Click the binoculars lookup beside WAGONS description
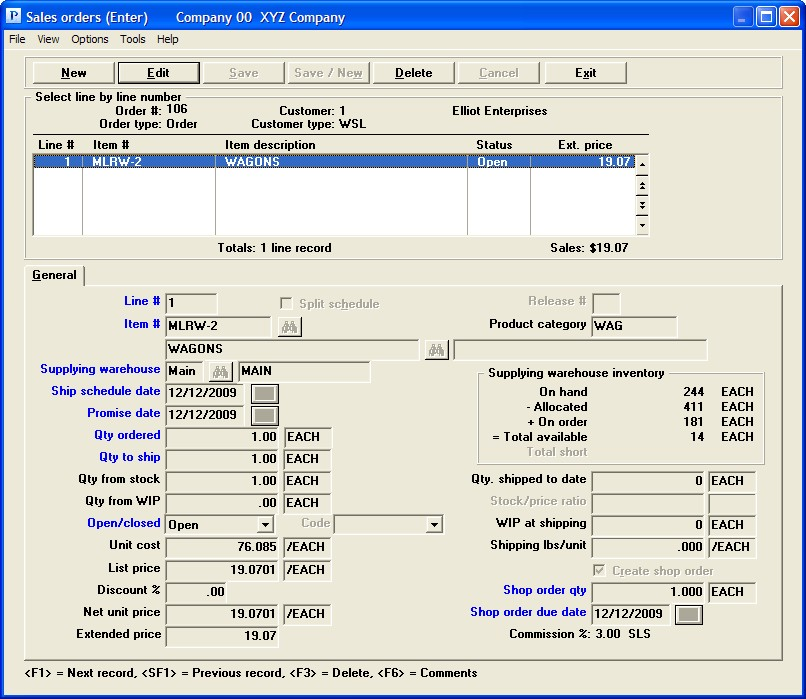This screenshot has height=699, width=806. (435, 350)
